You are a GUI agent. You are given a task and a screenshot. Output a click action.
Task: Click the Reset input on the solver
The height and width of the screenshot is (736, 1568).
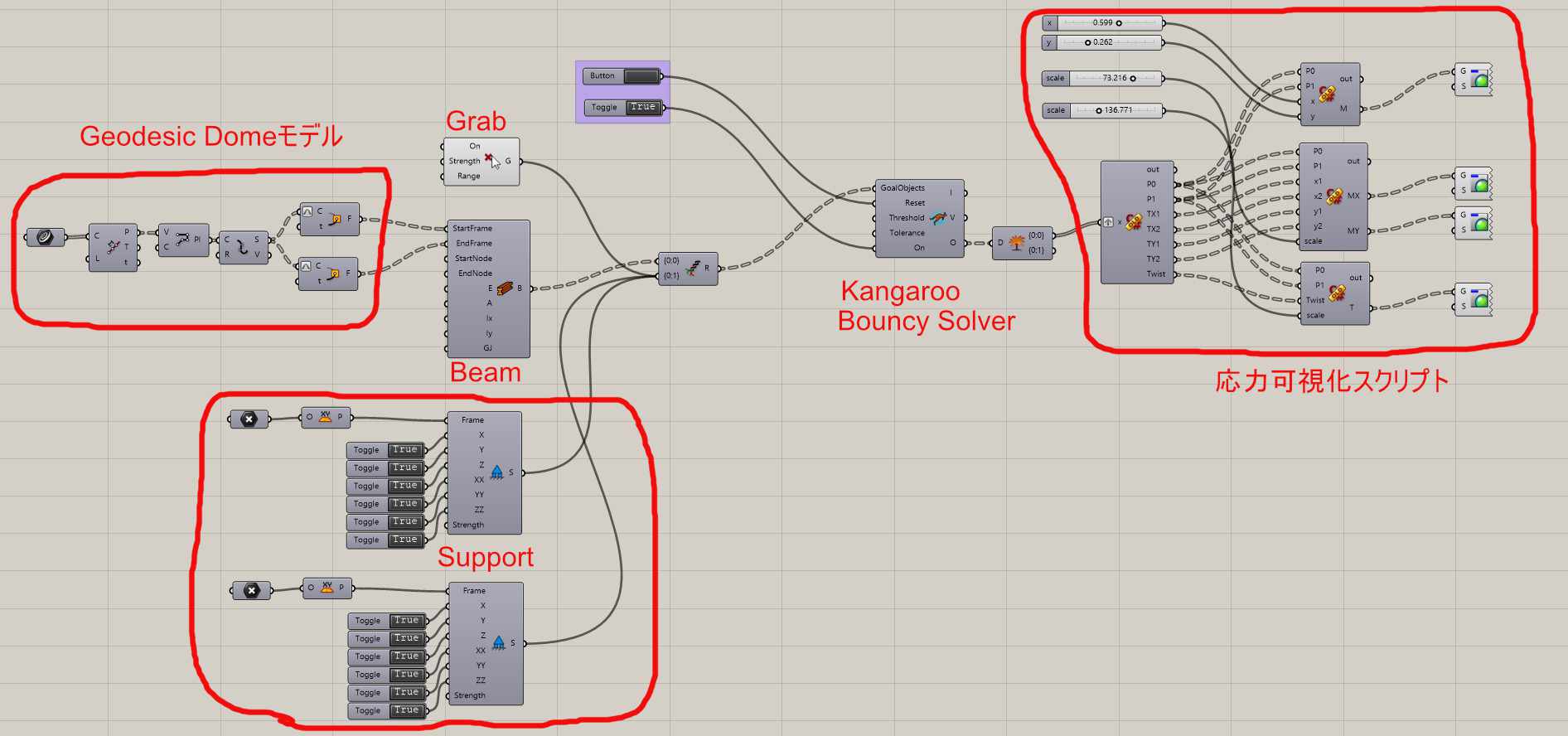pos(915,203)
